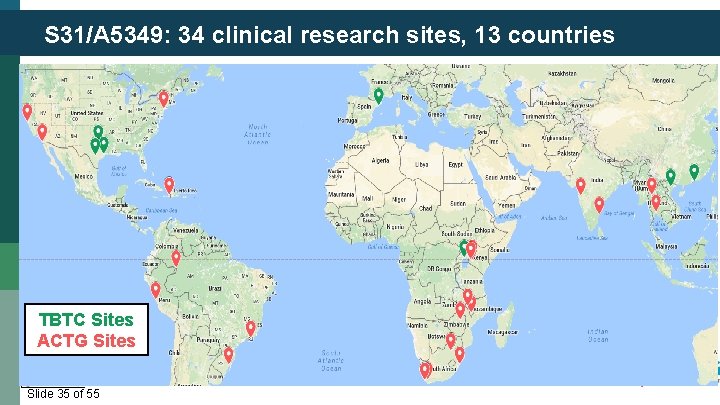The image size is (720, 405).
Task: Select the green pin near Hong Kong
Action: click(x=694, y=172)
